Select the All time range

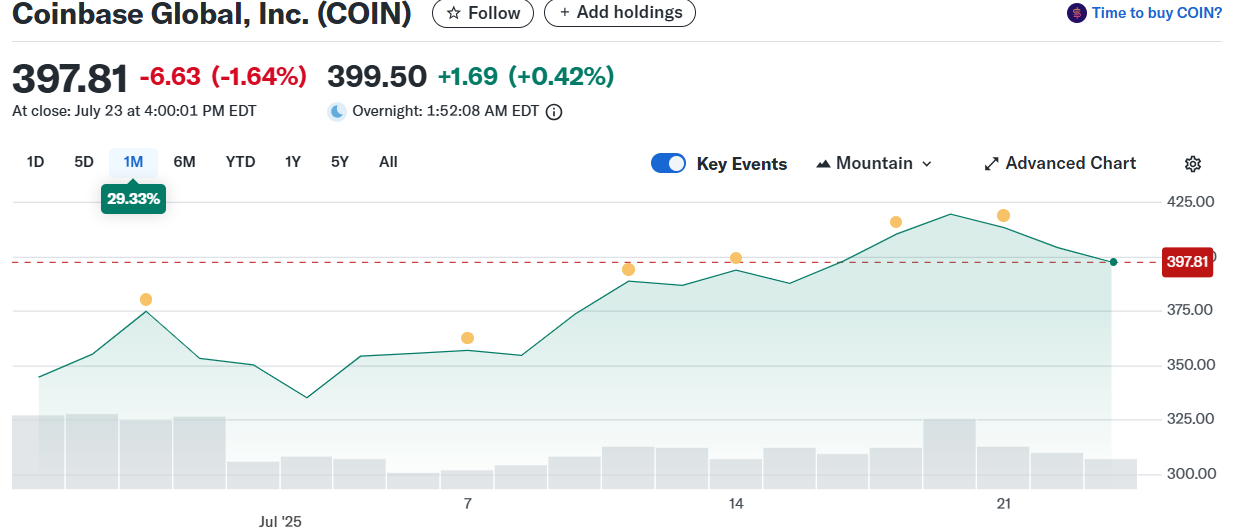[x=388, y=162]
